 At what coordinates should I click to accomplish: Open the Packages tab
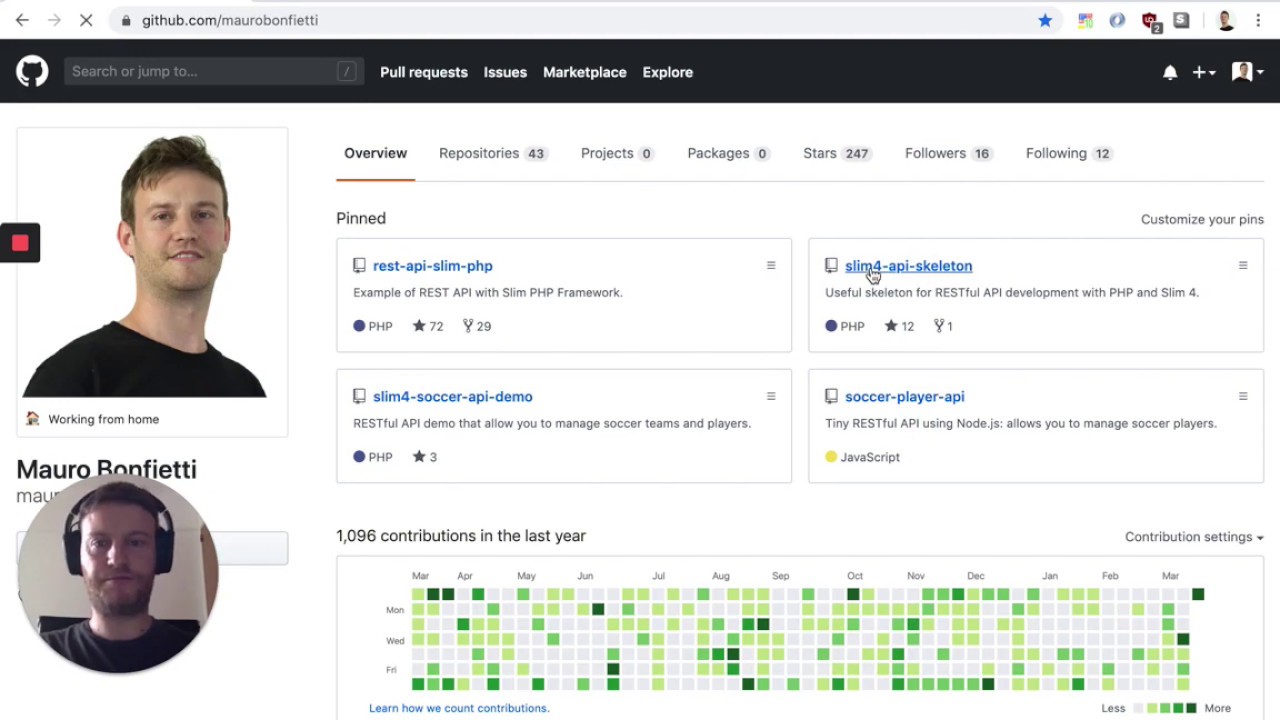point(728,153)
